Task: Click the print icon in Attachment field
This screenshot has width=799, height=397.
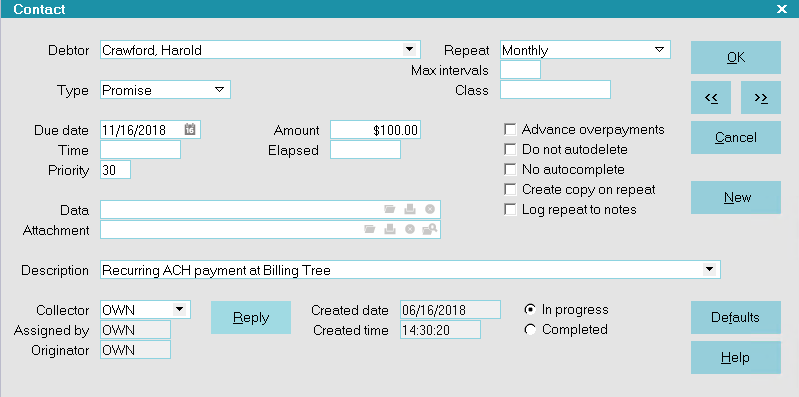Action: [x=390, y=230]
